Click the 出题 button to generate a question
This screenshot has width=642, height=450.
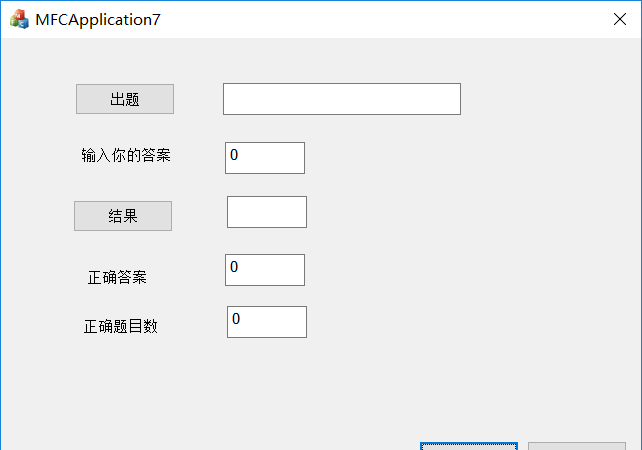[125, 99]
